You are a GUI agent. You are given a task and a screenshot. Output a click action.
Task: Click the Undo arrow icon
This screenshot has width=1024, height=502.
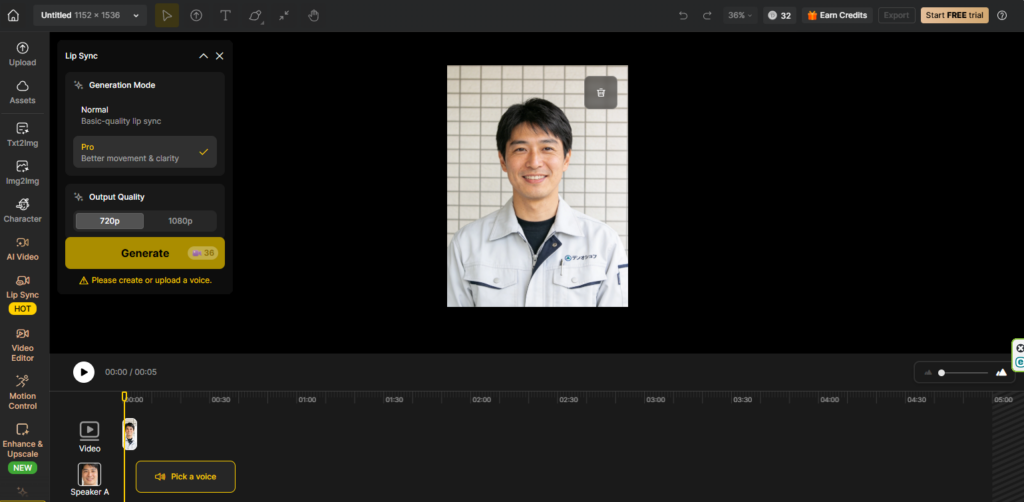coord(683,15)
